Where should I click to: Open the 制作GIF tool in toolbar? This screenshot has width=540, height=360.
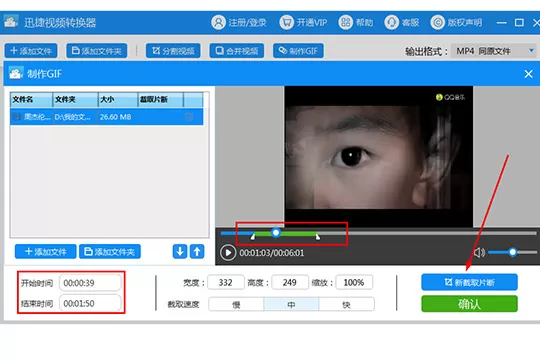(298, 51)
